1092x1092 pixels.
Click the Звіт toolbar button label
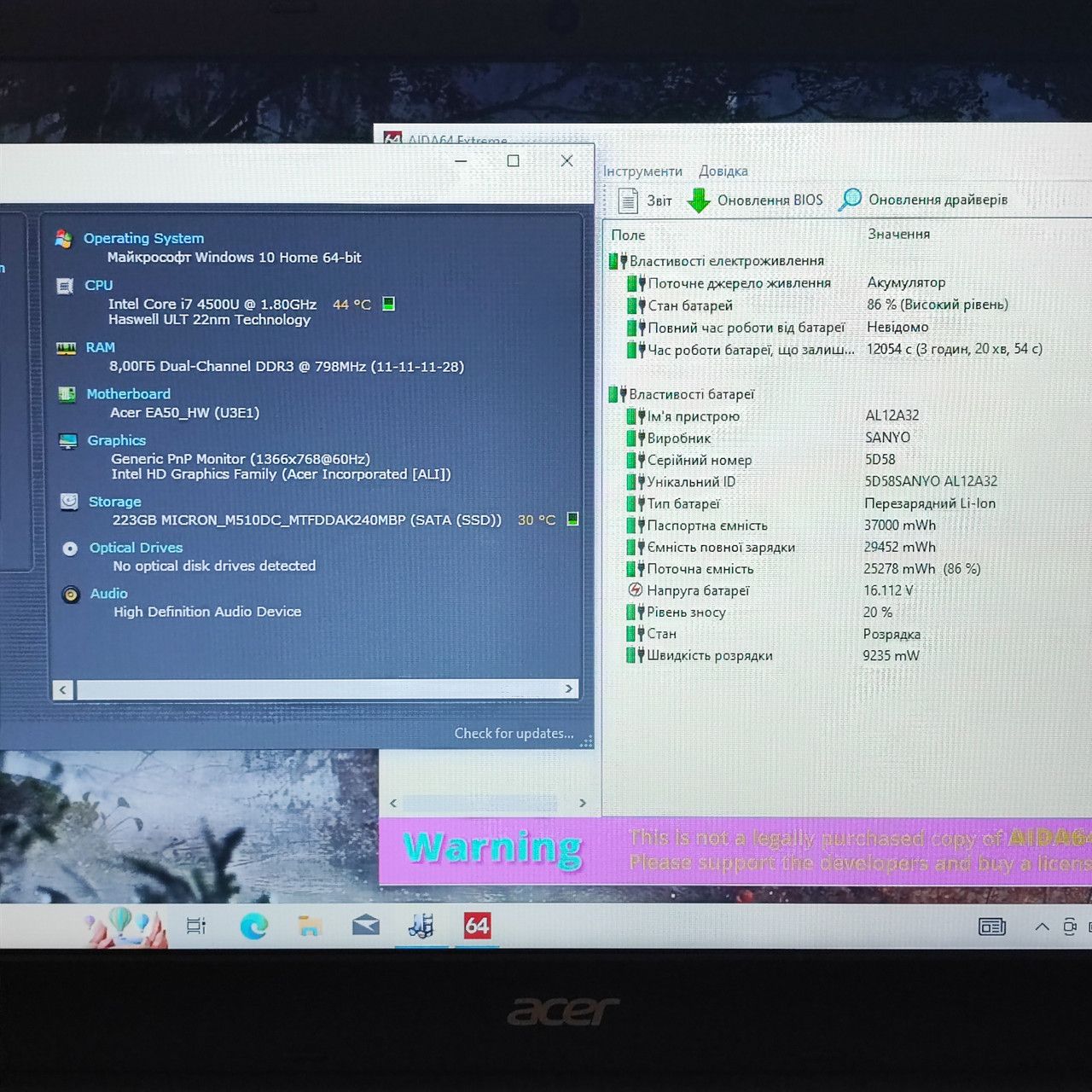[659, 200]
